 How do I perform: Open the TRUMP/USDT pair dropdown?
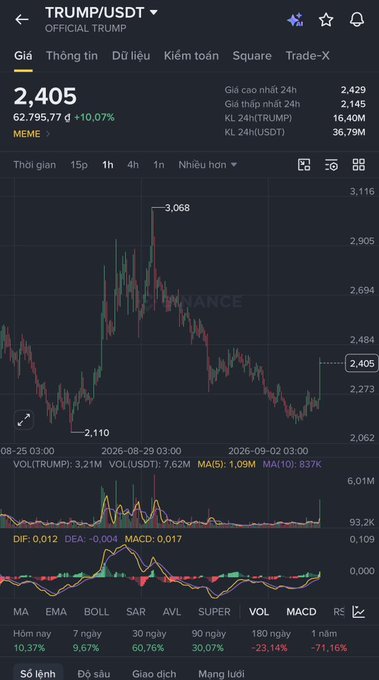pos(154,12)
